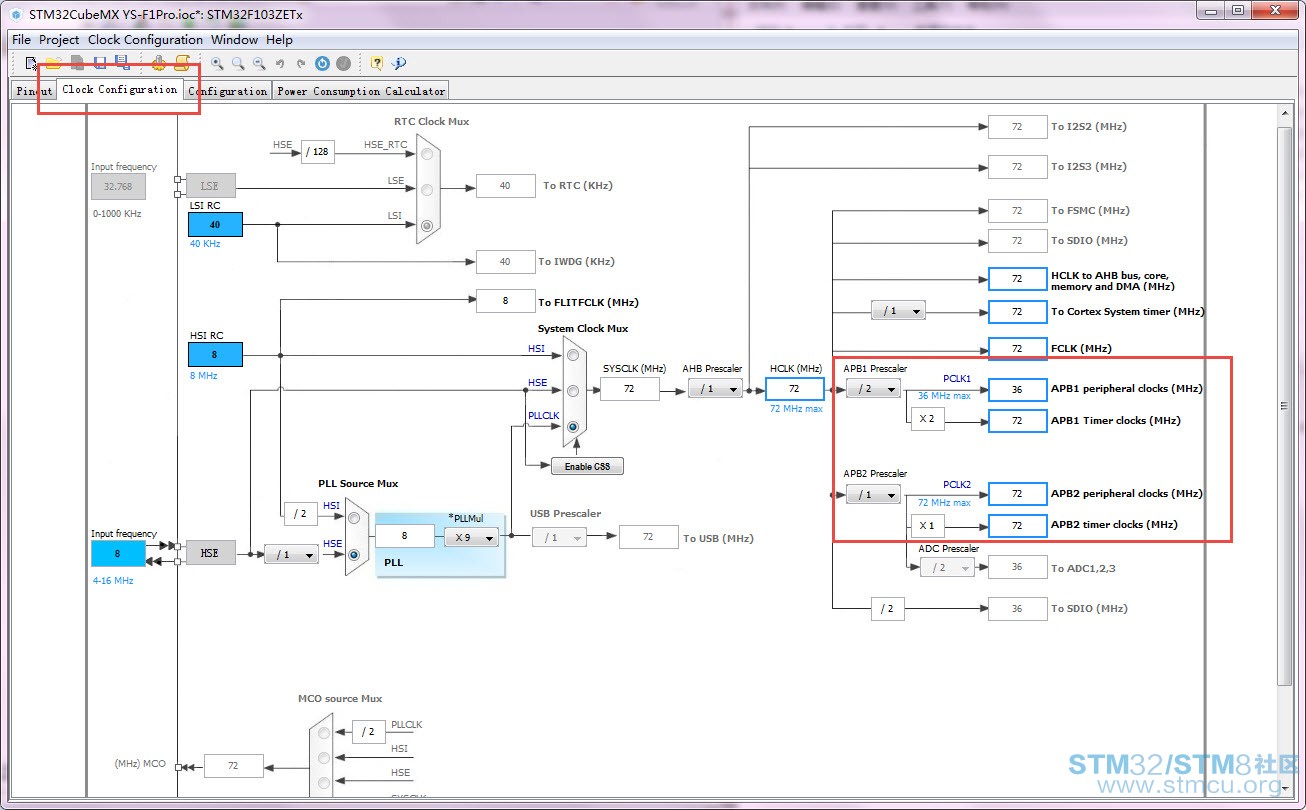
Task: Select PLLCLK in the MCO source Mux
Action: [323, 732]
